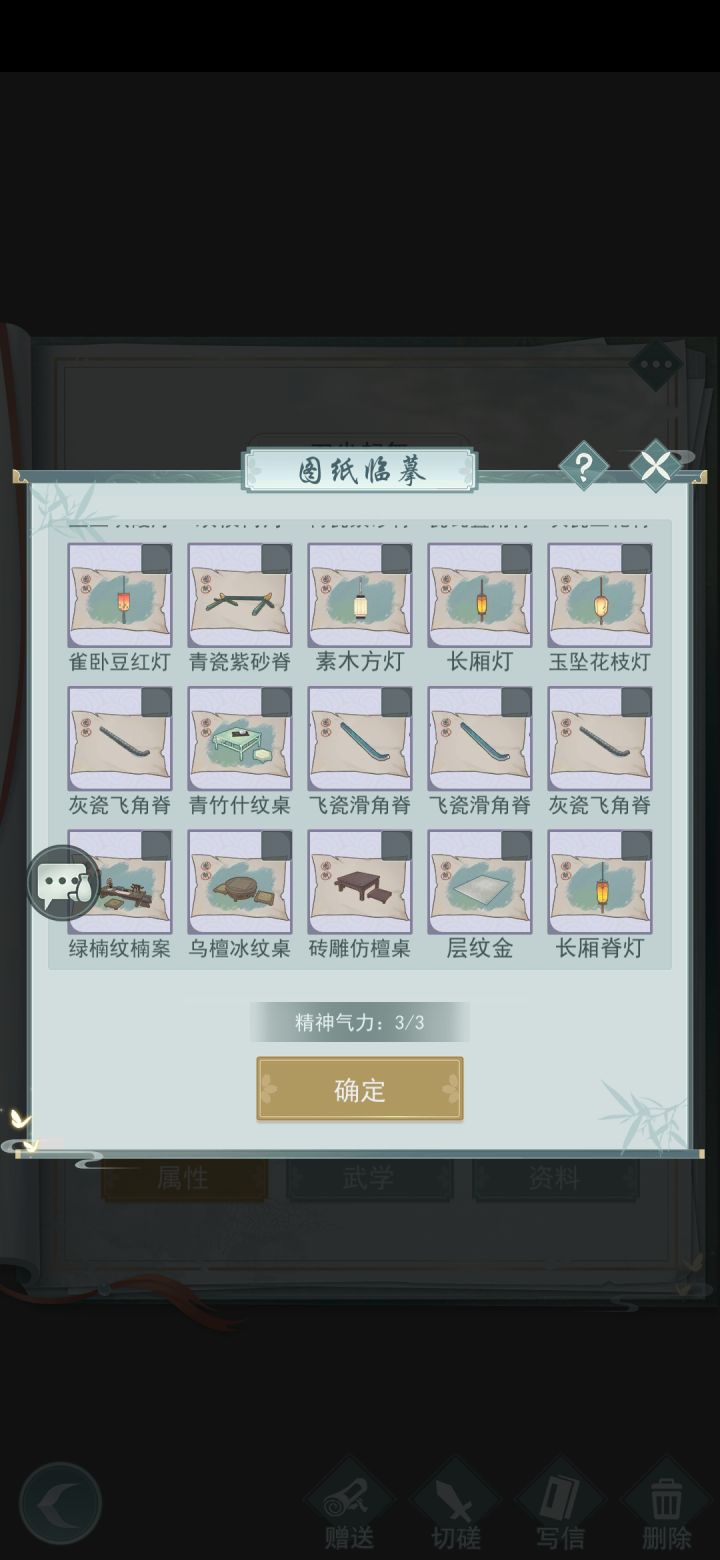Screen dimensions: 720x1560
Task: Tick the checkbox on 素木方灯
Action: pos(396,559)
